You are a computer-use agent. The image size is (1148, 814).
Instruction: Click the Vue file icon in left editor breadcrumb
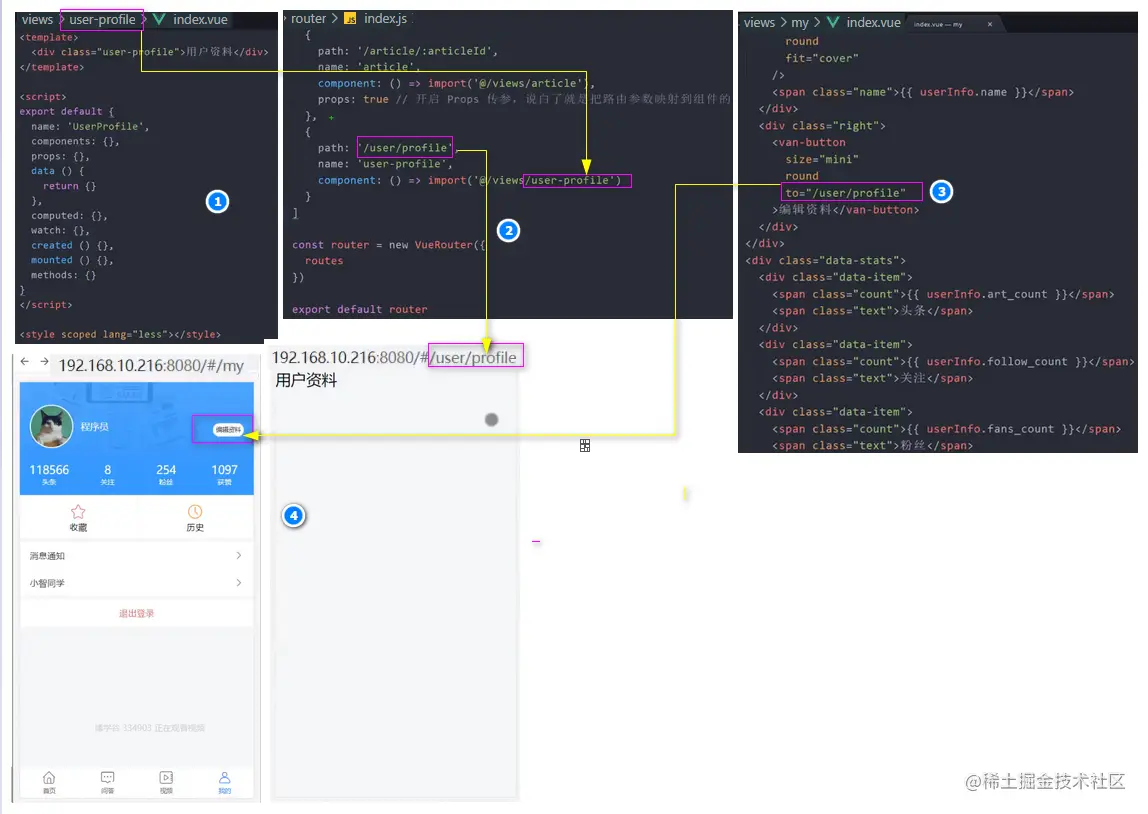tap(159, 20)
